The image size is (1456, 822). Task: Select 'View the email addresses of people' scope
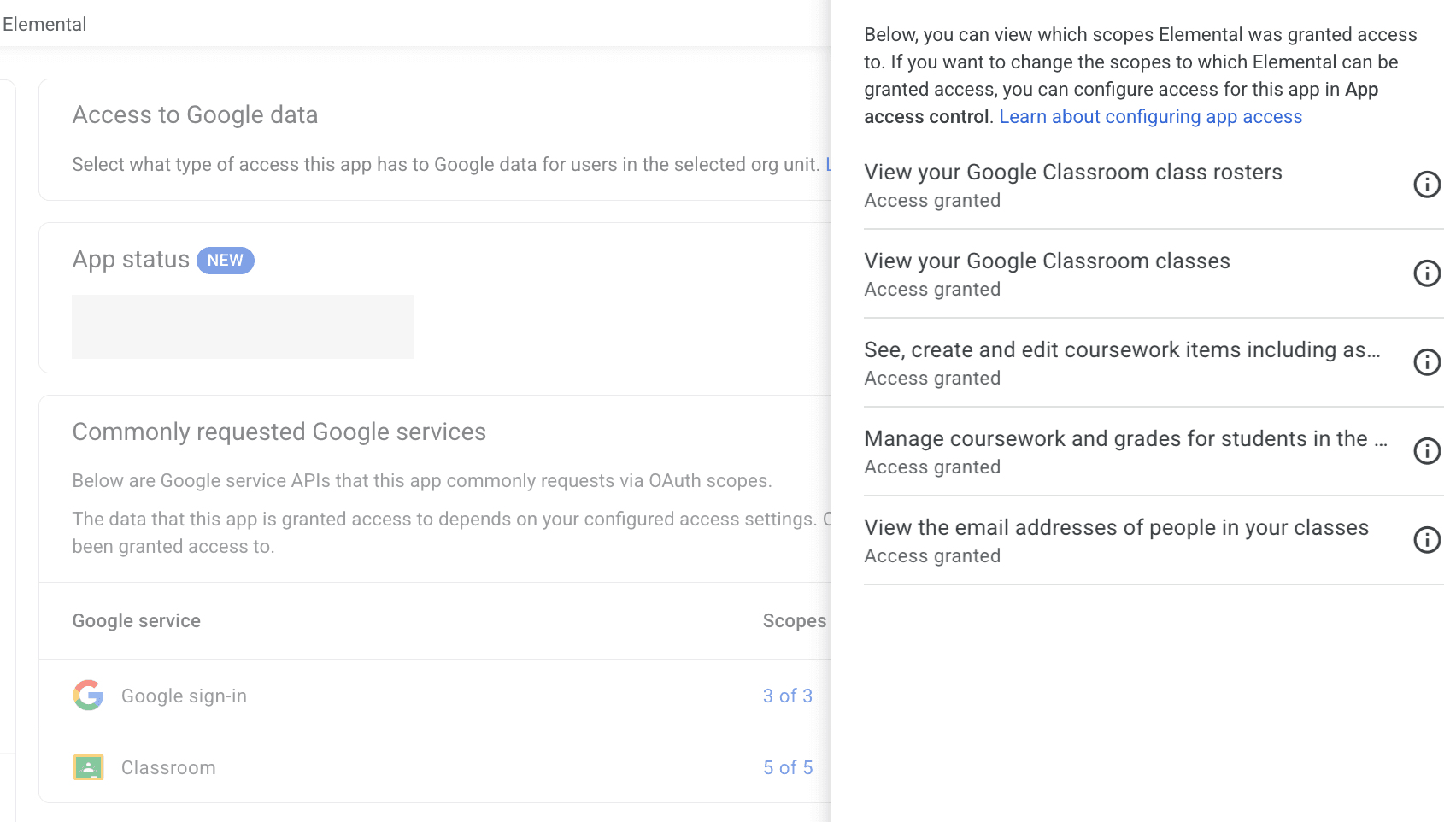pyautogui.click(x=1116, y=528)
